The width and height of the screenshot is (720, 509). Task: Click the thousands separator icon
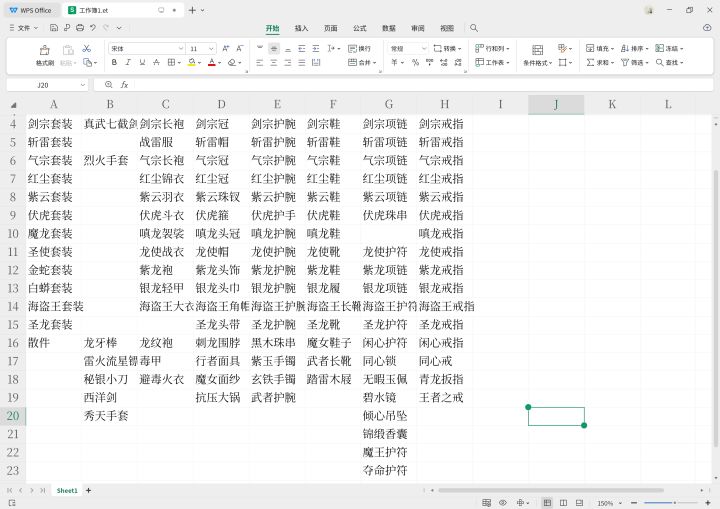429,62
